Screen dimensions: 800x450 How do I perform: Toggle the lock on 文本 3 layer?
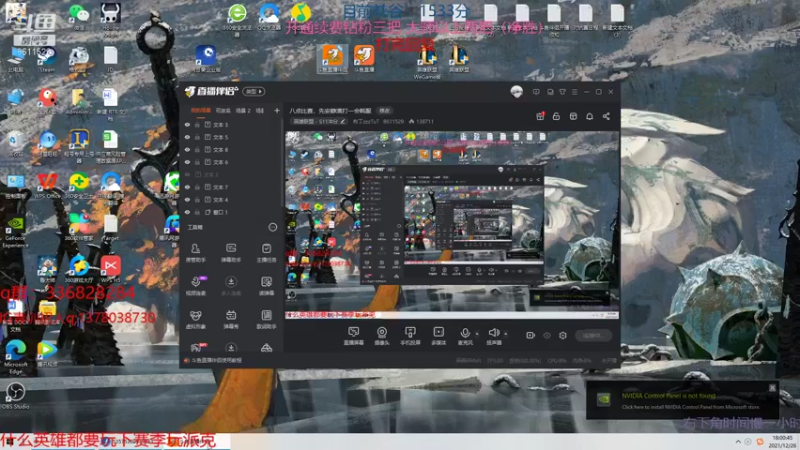(x=197, y=124)
